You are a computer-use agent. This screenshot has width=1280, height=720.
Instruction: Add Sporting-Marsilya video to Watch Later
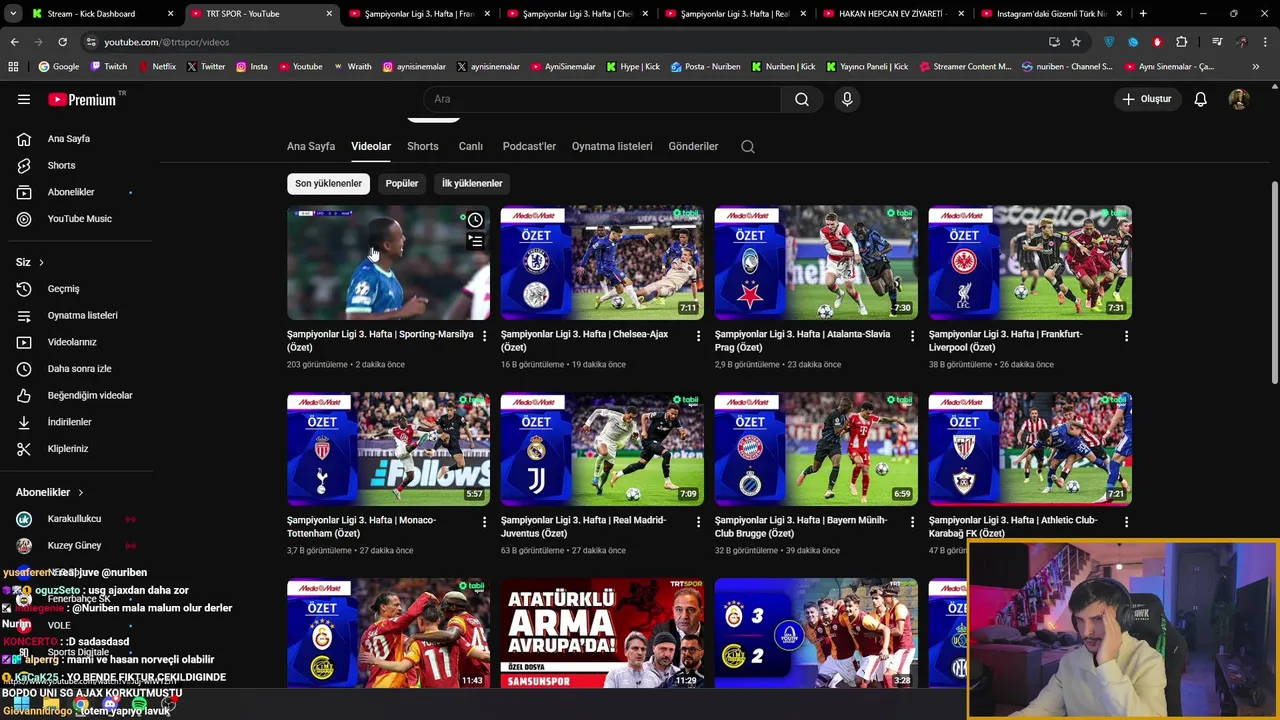pyautogui.click(x=475, y=220)
